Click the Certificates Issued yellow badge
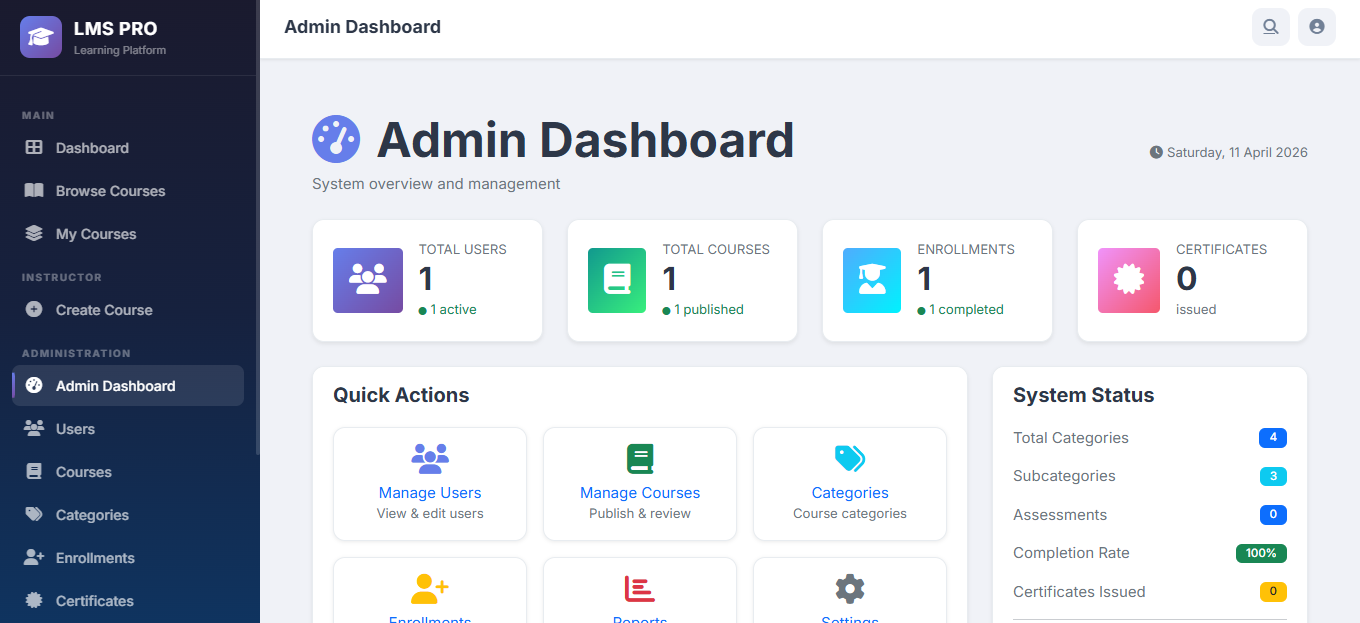The width and height of the screenshot is (1360, 623). [x=1273, y=592]
